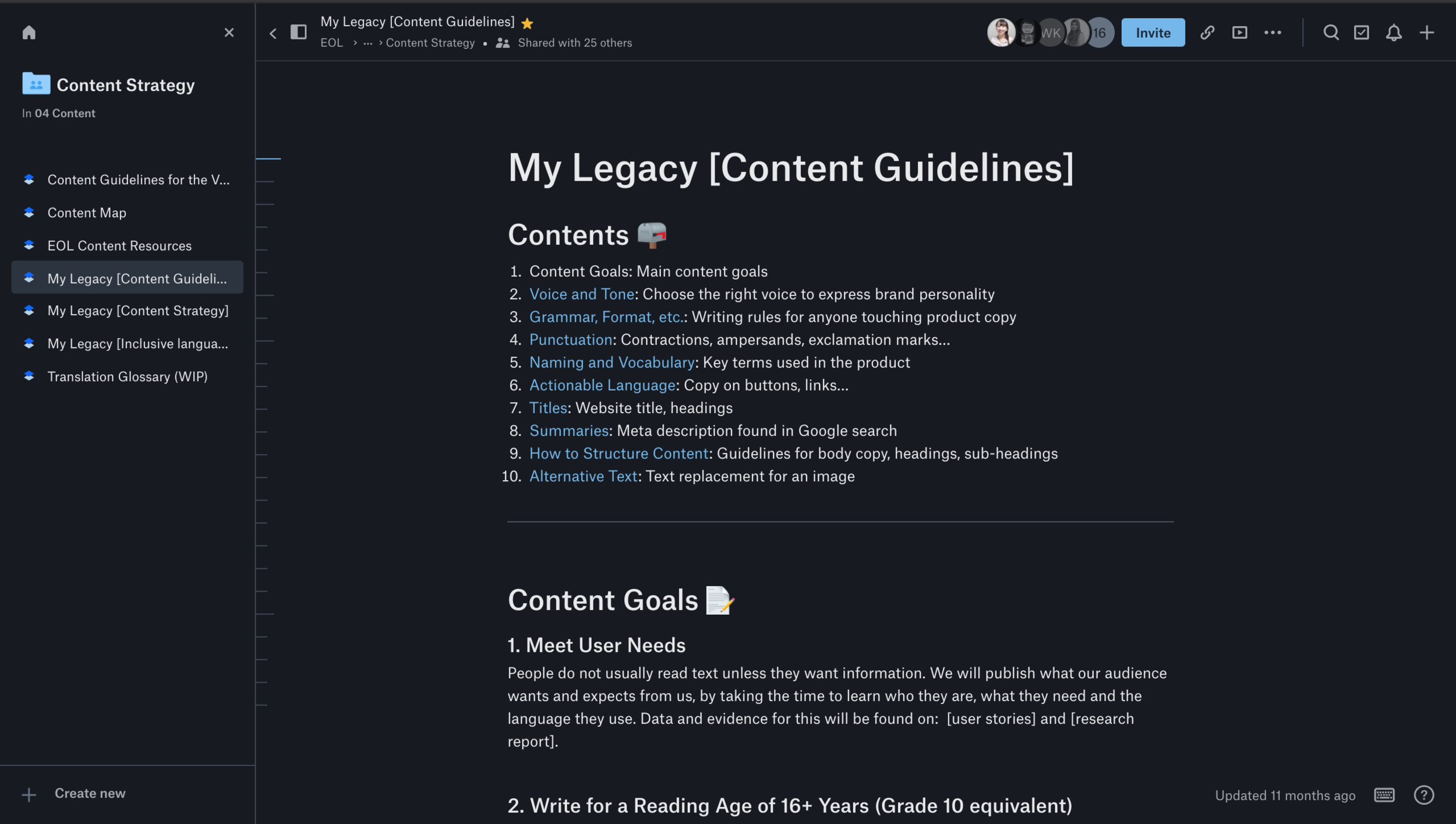Open Content Strategy breadcrumb
The height and width of the screenshot is (824, 1456).
click(x=430, y=43)
